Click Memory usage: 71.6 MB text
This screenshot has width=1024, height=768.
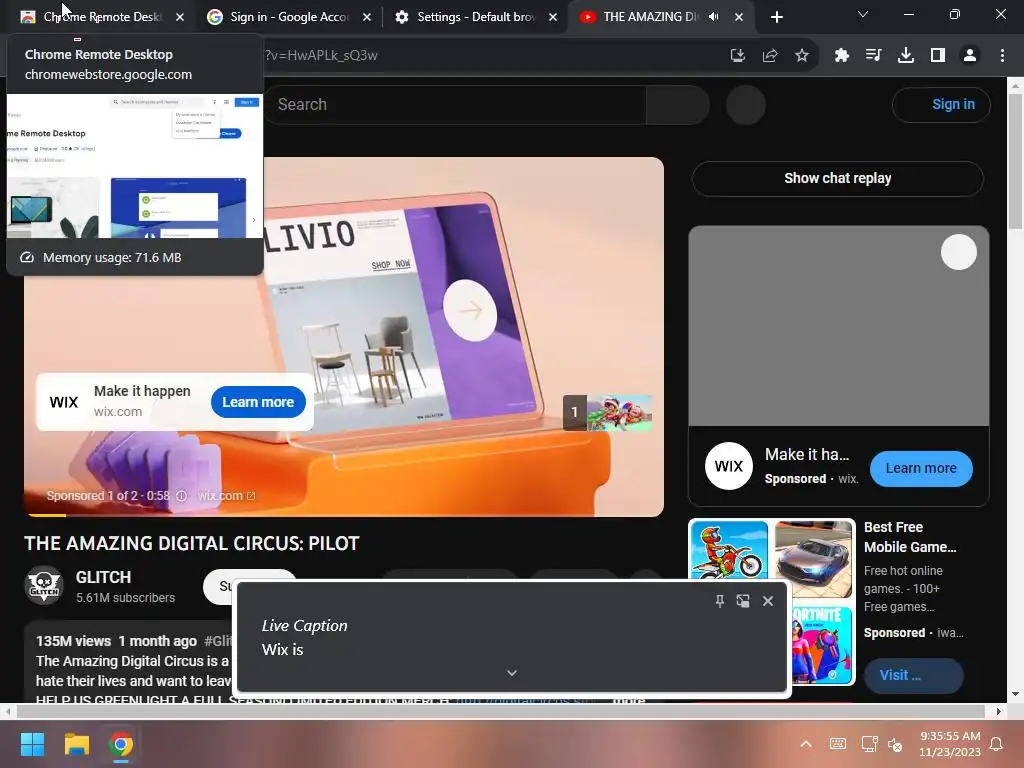pos(112,258)
